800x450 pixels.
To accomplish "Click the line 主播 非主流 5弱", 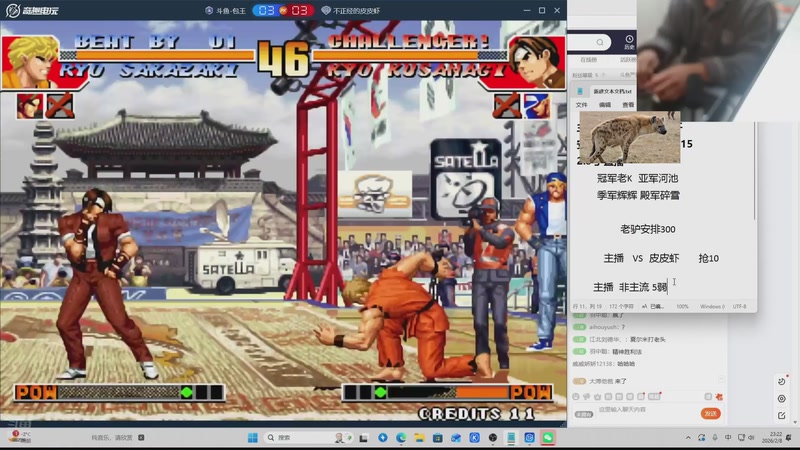I will (x=630, y=287).
